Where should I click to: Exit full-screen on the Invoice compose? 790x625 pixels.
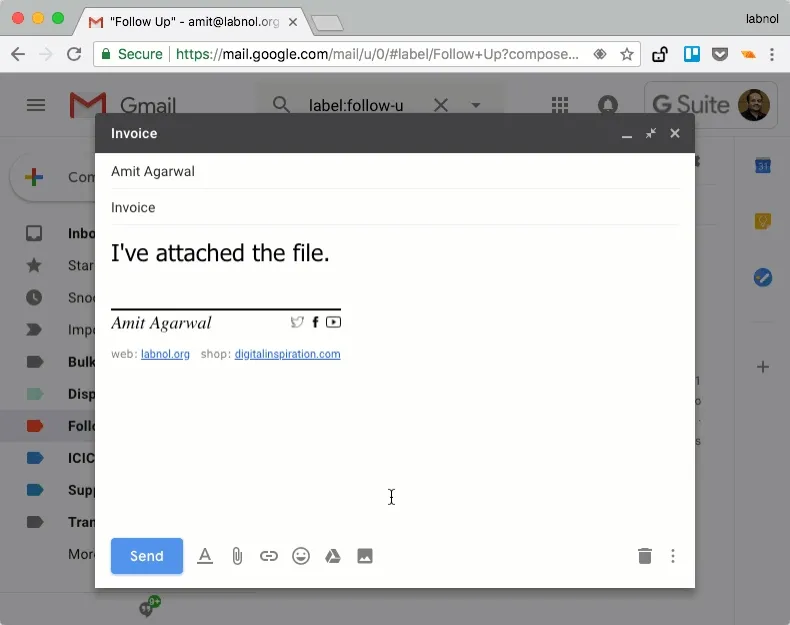pos(650,133)
